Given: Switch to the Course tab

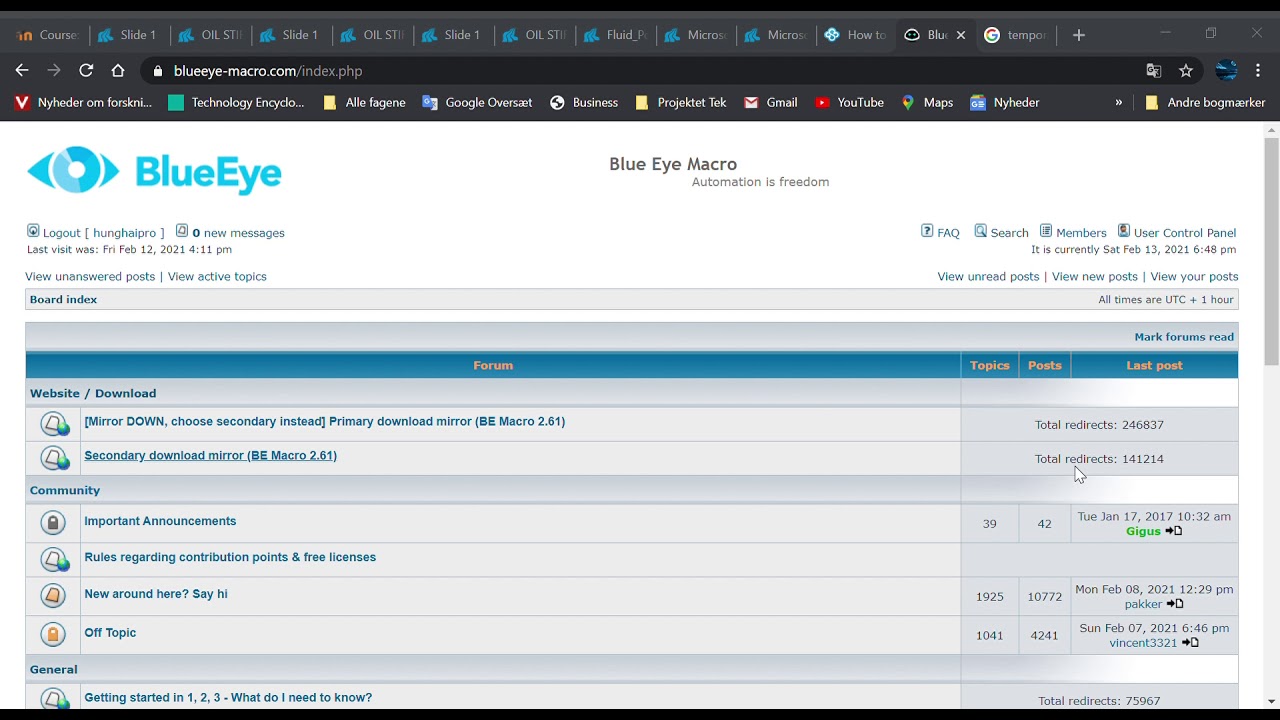Looking at the screenshot, I should pyautogui.click(x=48, y=35).
